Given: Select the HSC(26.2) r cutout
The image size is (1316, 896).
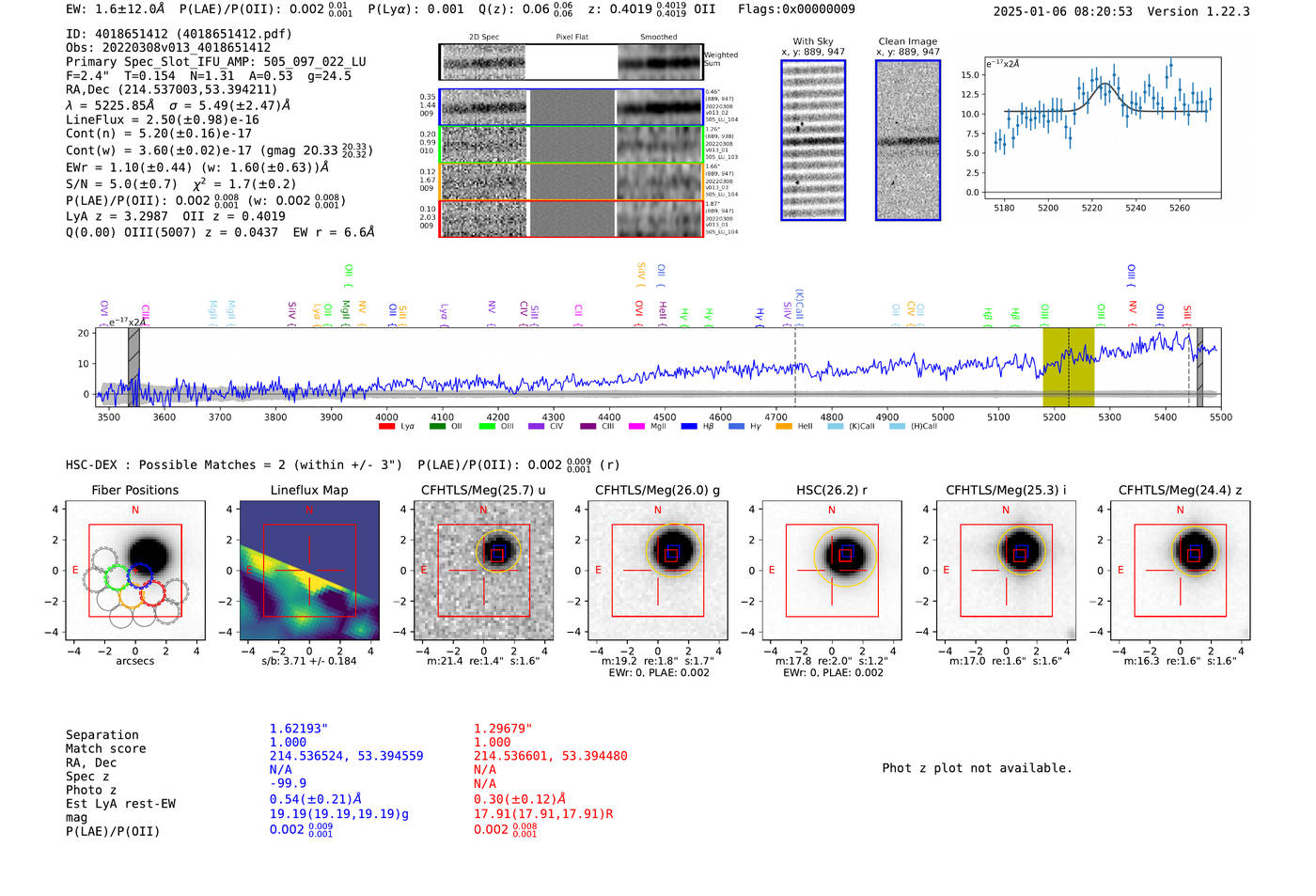Looking at the screenshot, I should pyautogui.click(x=832, y=570).
